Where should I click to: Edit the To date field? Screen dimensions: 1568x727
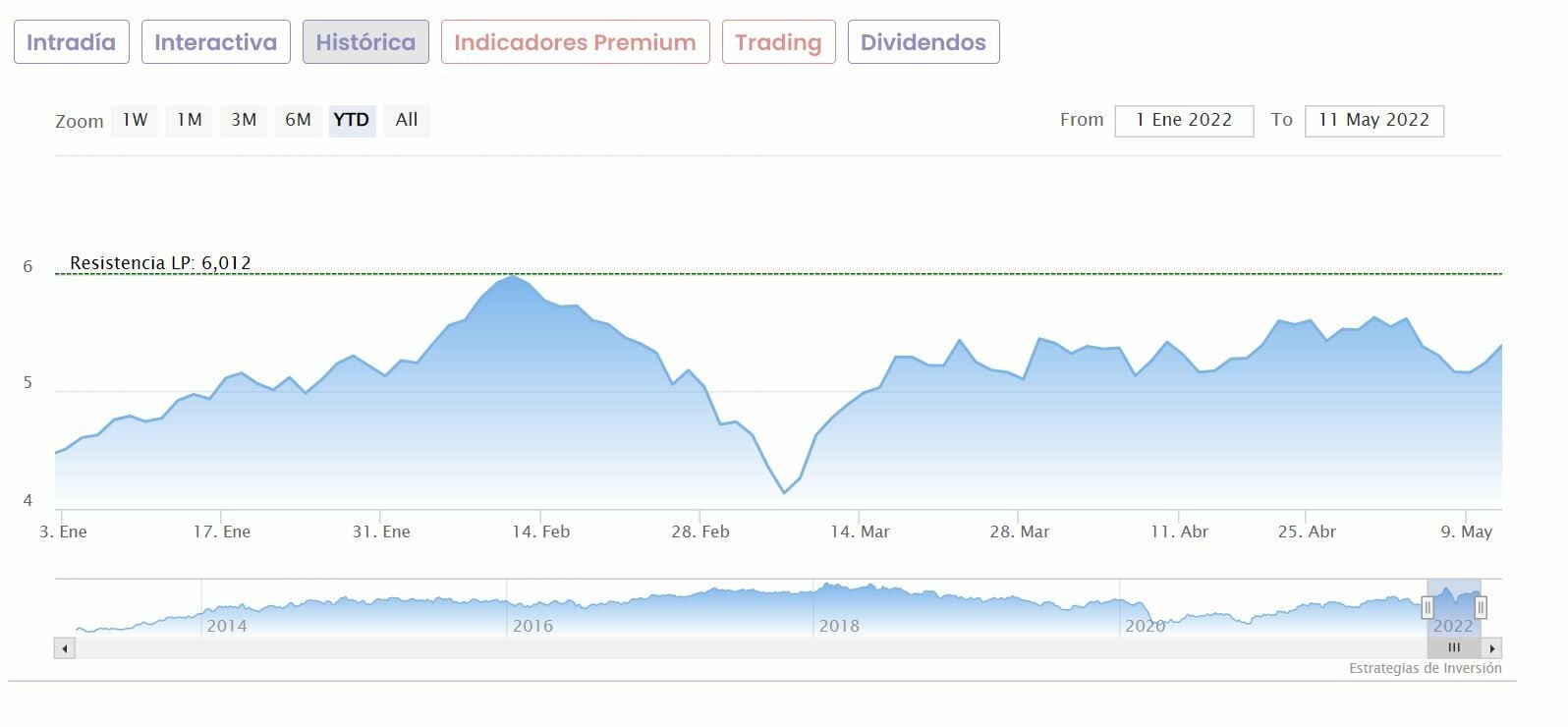[x=1373, y=120]
